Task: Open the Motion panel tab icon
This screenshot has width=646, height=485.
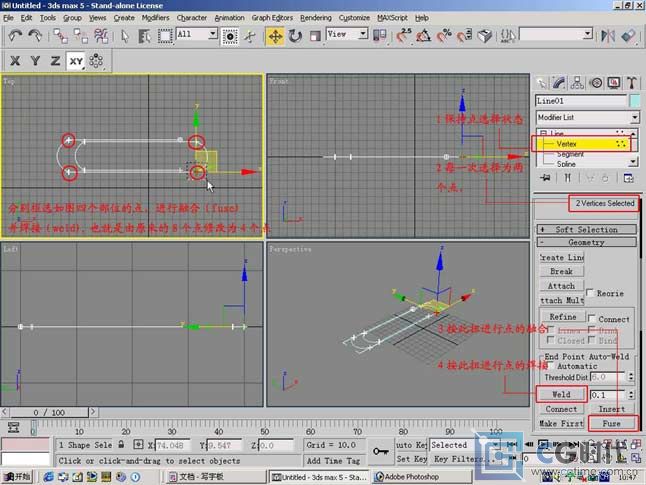Action: [x=596, y=83]
